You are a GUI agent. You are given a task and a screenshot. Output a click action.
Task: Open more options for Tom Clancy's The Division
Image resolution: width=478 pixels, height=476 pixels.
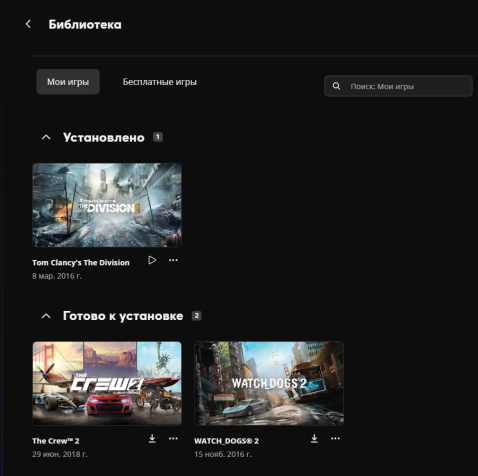tap(173, 260)
